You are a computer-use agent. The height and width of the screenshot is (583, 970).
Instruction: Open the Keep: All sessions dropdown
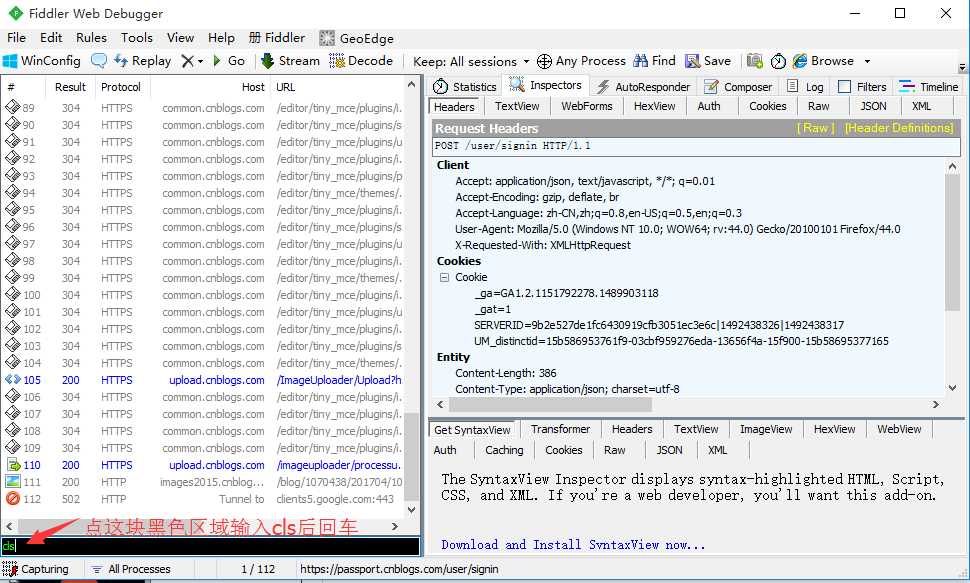471,61
